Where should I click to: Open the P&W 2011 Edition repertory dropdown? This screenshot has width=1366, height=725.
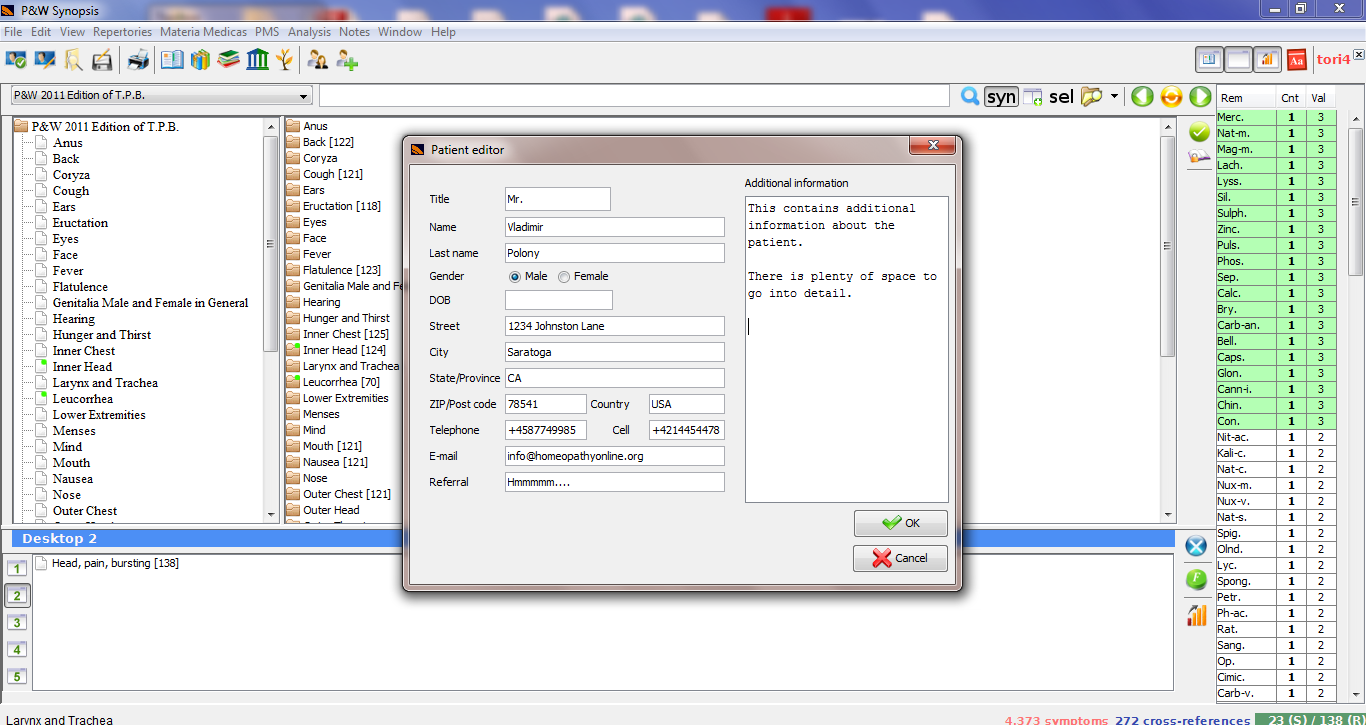pos(162,96)
